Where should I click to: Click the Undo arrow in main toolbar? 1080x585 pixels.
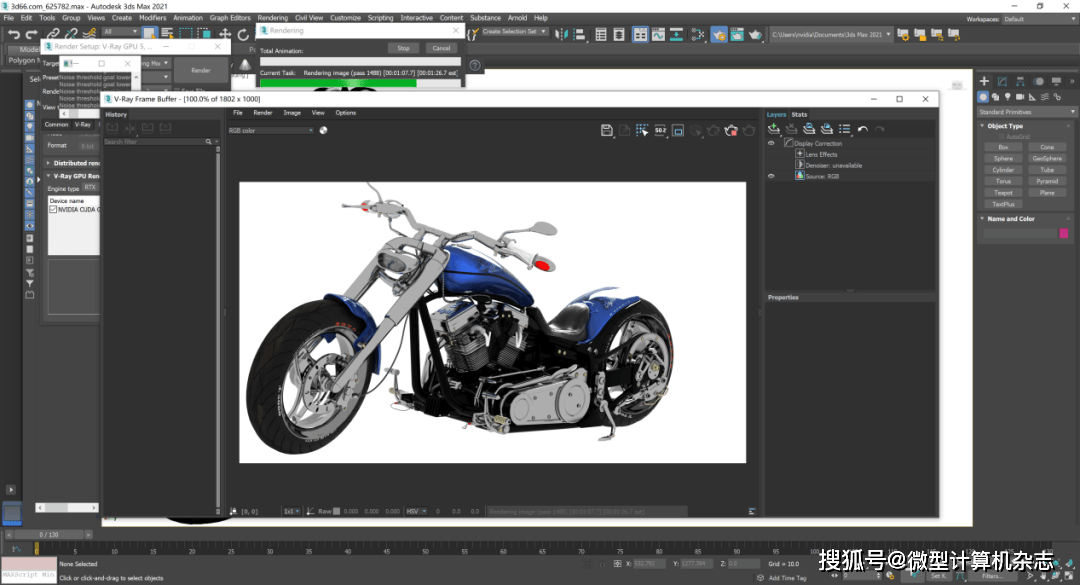point(13,34)
